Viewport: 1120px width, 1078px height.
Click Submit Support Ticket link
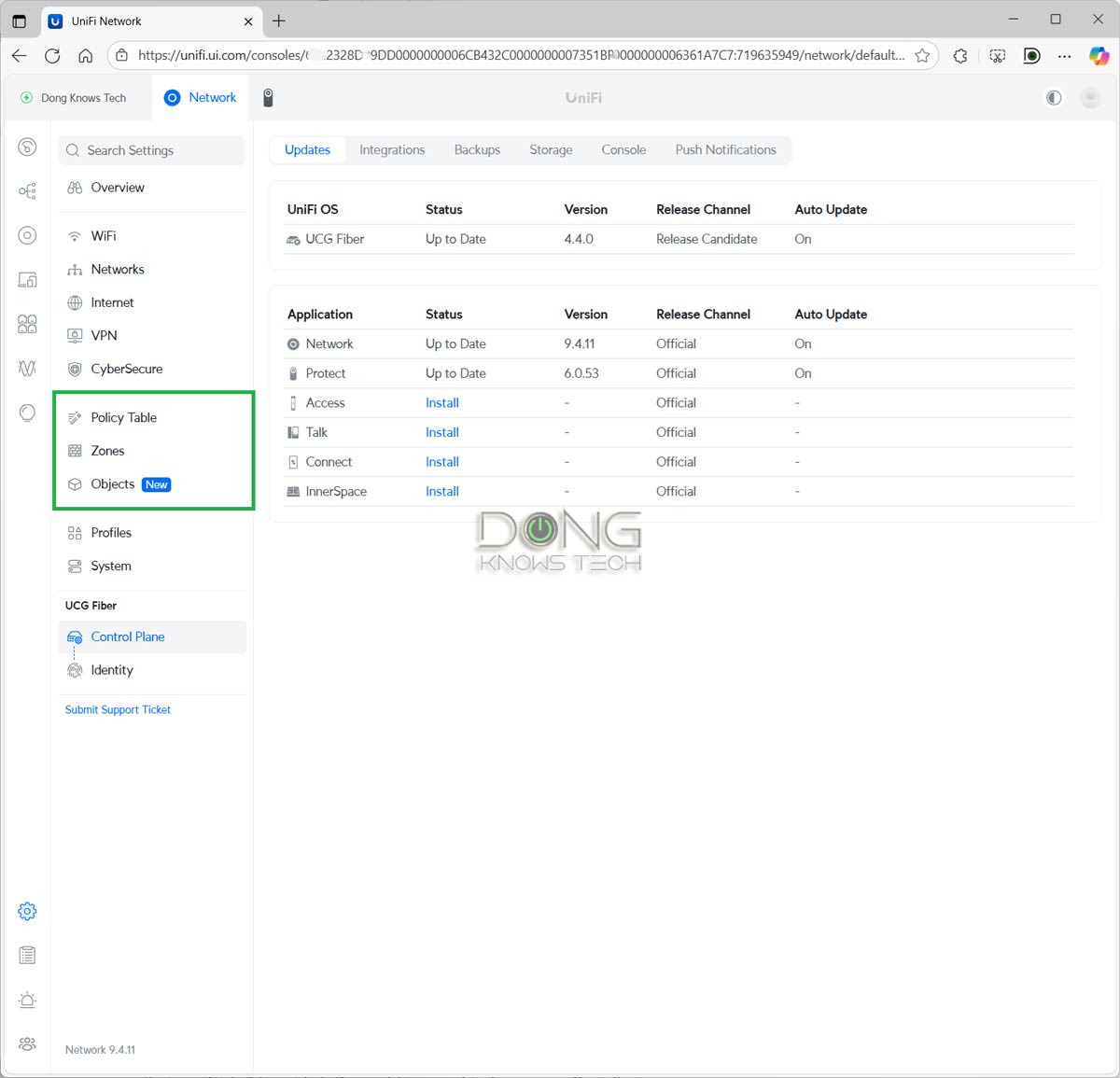click(118, 710)
